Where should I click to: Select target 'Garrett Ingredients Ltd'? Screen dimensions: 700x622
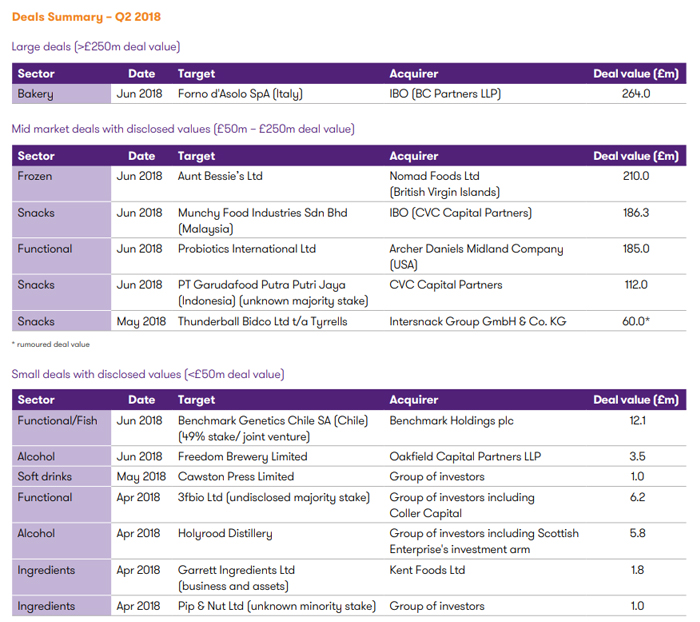[x=236, y=570]
